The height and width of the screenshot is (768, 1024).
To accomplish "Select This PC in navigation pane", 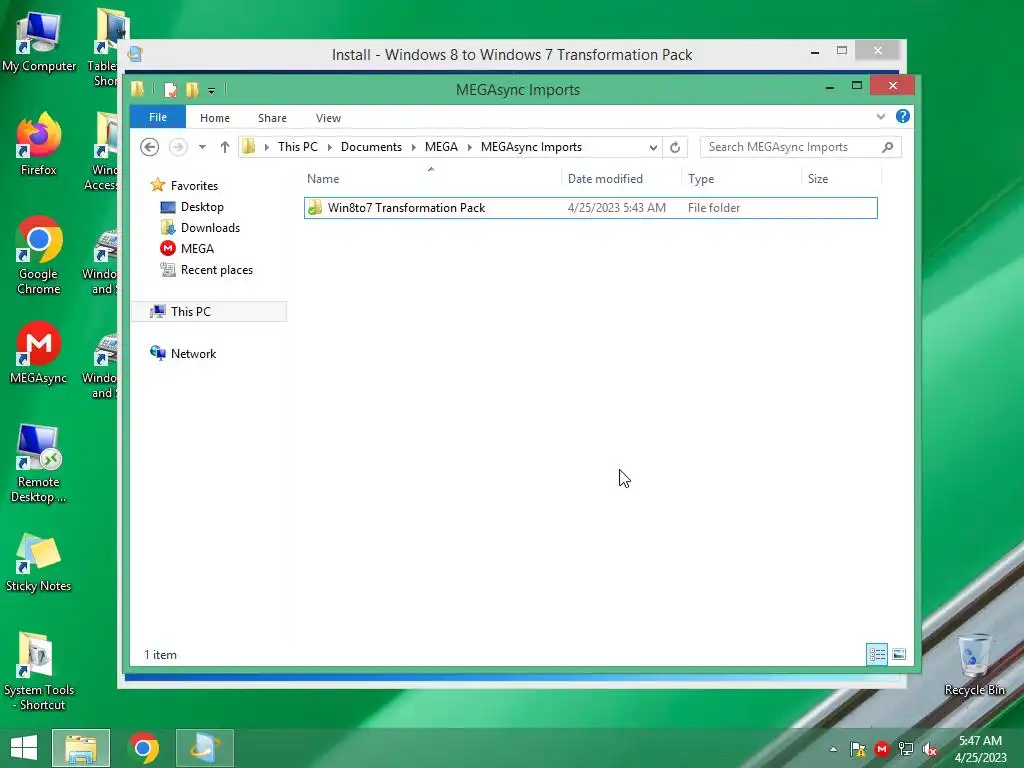I will point(209,312).
